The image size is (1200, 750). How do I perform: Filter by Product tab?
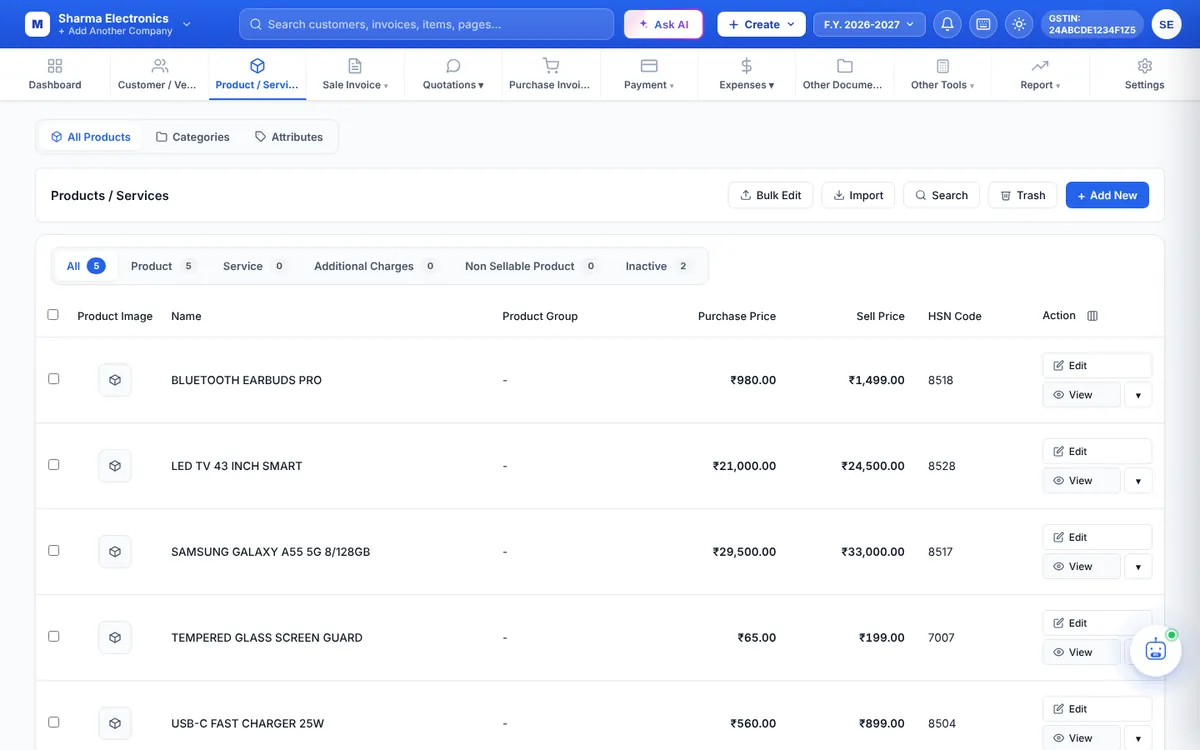point(163,266)
